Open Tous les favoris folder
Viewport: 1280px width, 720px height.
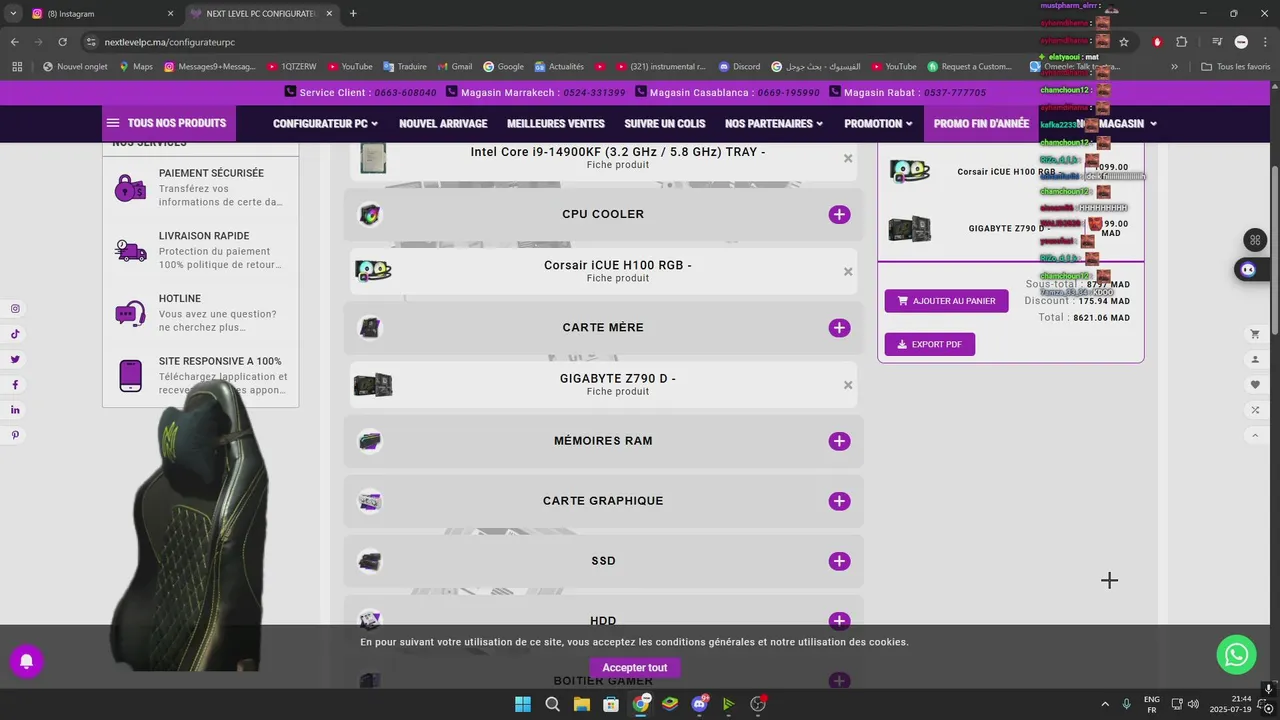(1235, 67)
